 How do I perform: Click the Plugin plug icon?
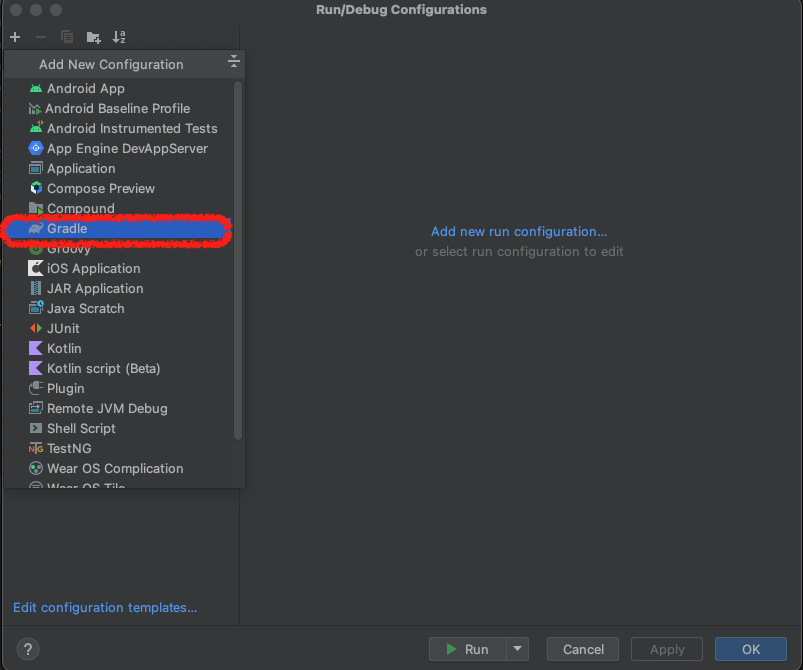point(36,388)
